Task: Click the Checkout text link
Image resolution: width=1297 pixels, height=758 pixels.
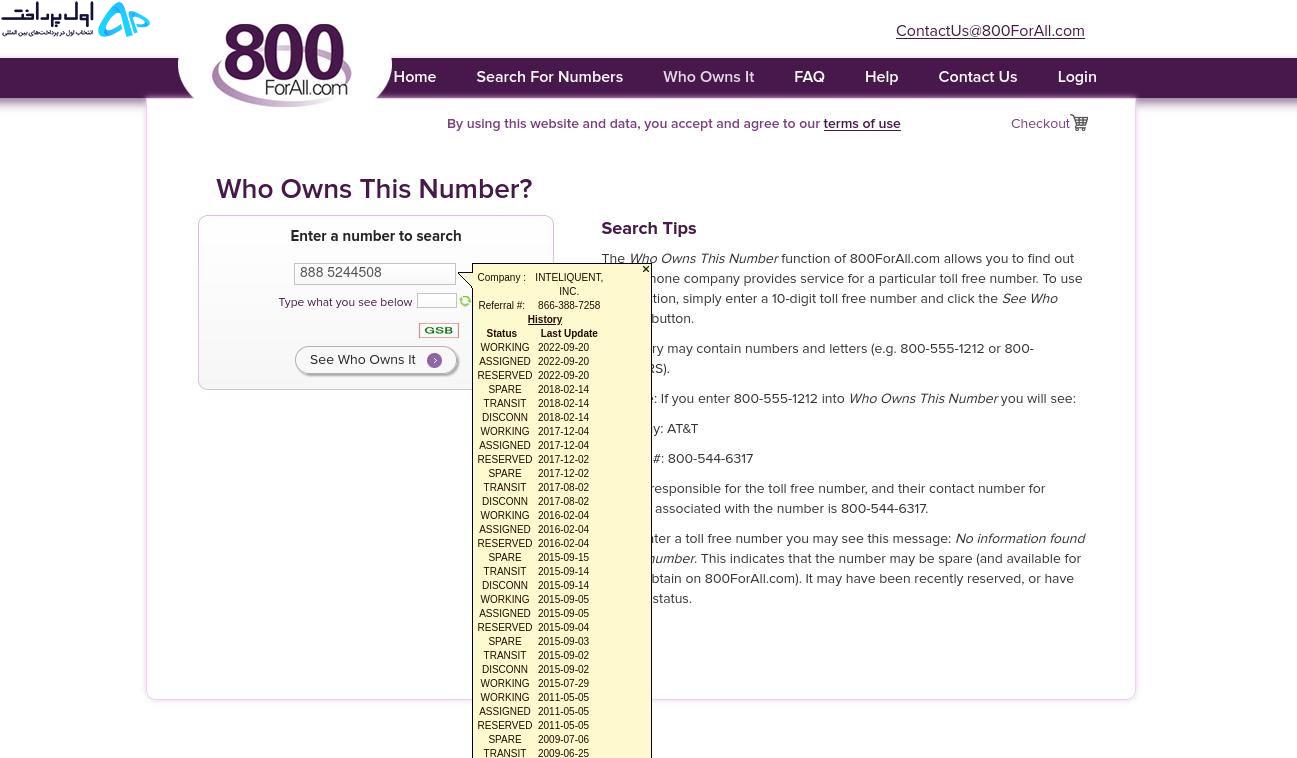Action: 1040,124
